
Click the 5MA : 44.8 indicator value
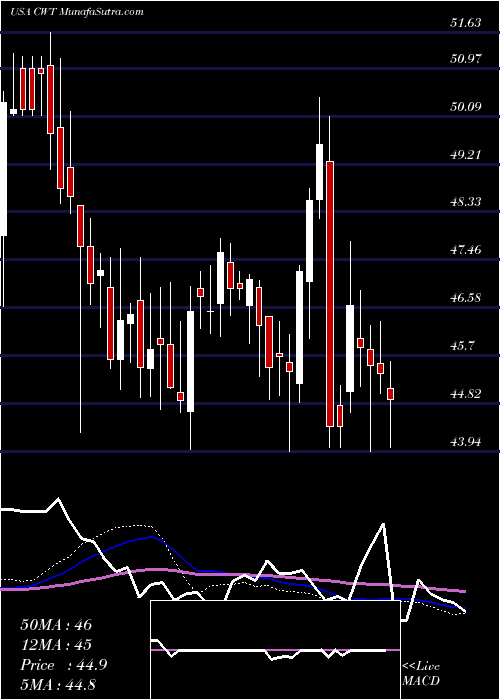pos(58,685)
